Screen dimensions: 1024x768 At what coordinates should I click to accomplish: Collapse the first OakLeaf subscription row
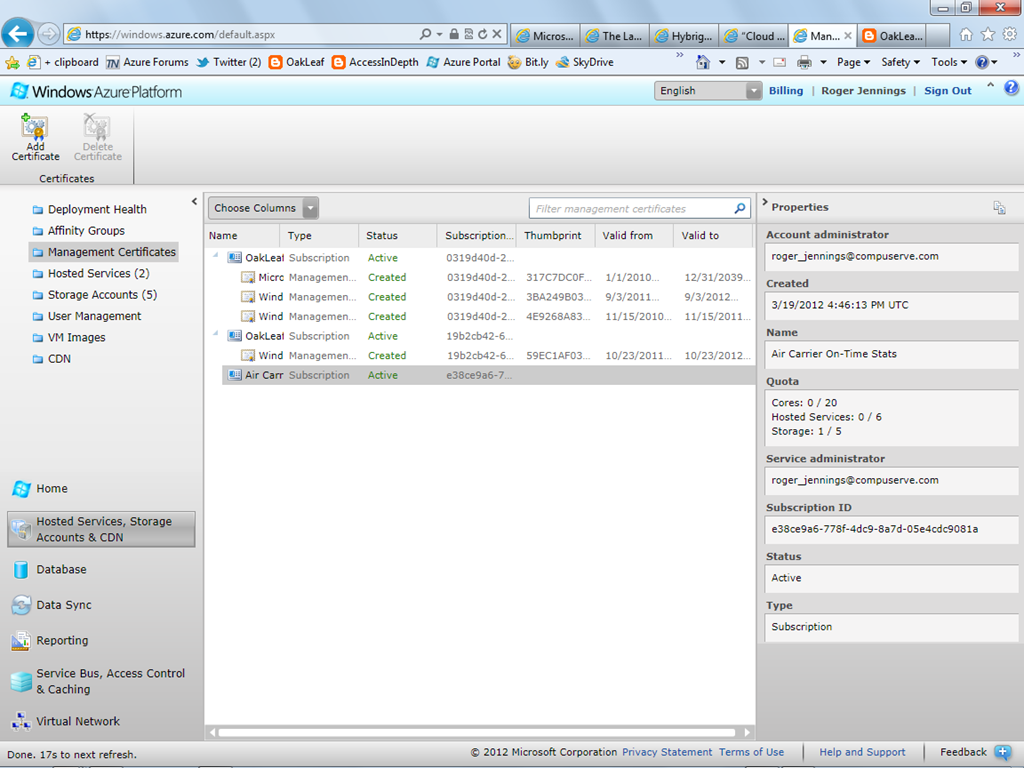pyautogui.click(x=217, y=257)
